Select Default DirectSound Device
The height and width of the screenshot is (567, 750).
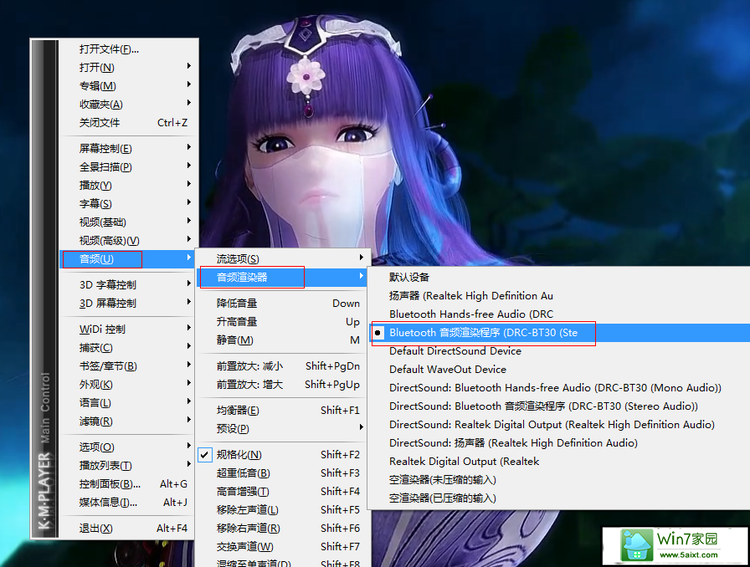(560, 351)
